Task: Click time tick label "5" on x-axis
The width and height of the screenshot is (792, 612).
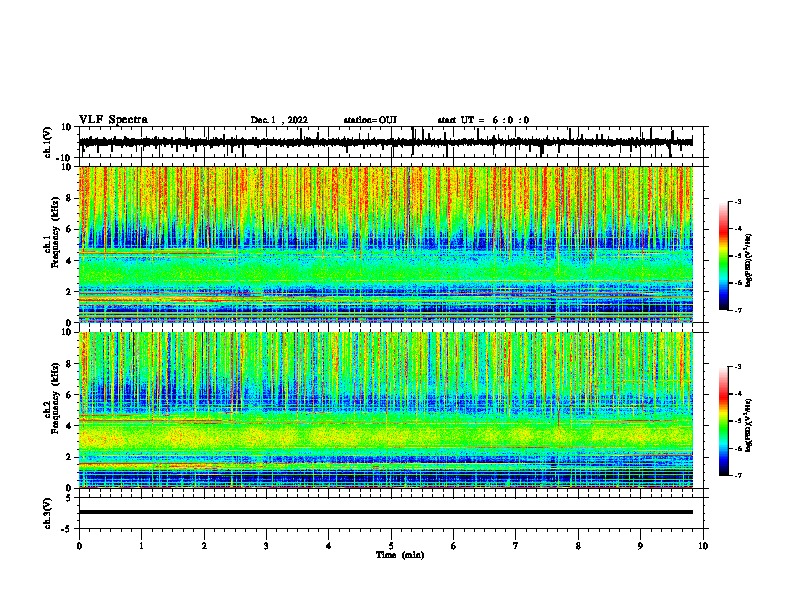Action: coord(391,546)
